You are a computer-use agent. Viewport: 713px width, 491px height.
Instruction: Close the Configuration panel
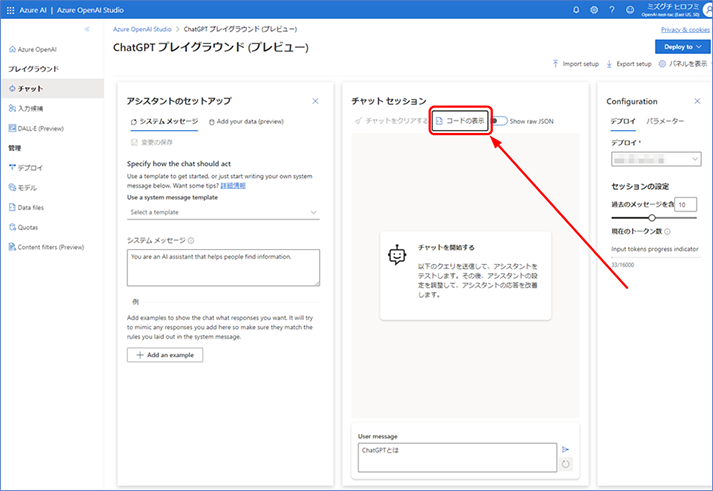[697, 101]
